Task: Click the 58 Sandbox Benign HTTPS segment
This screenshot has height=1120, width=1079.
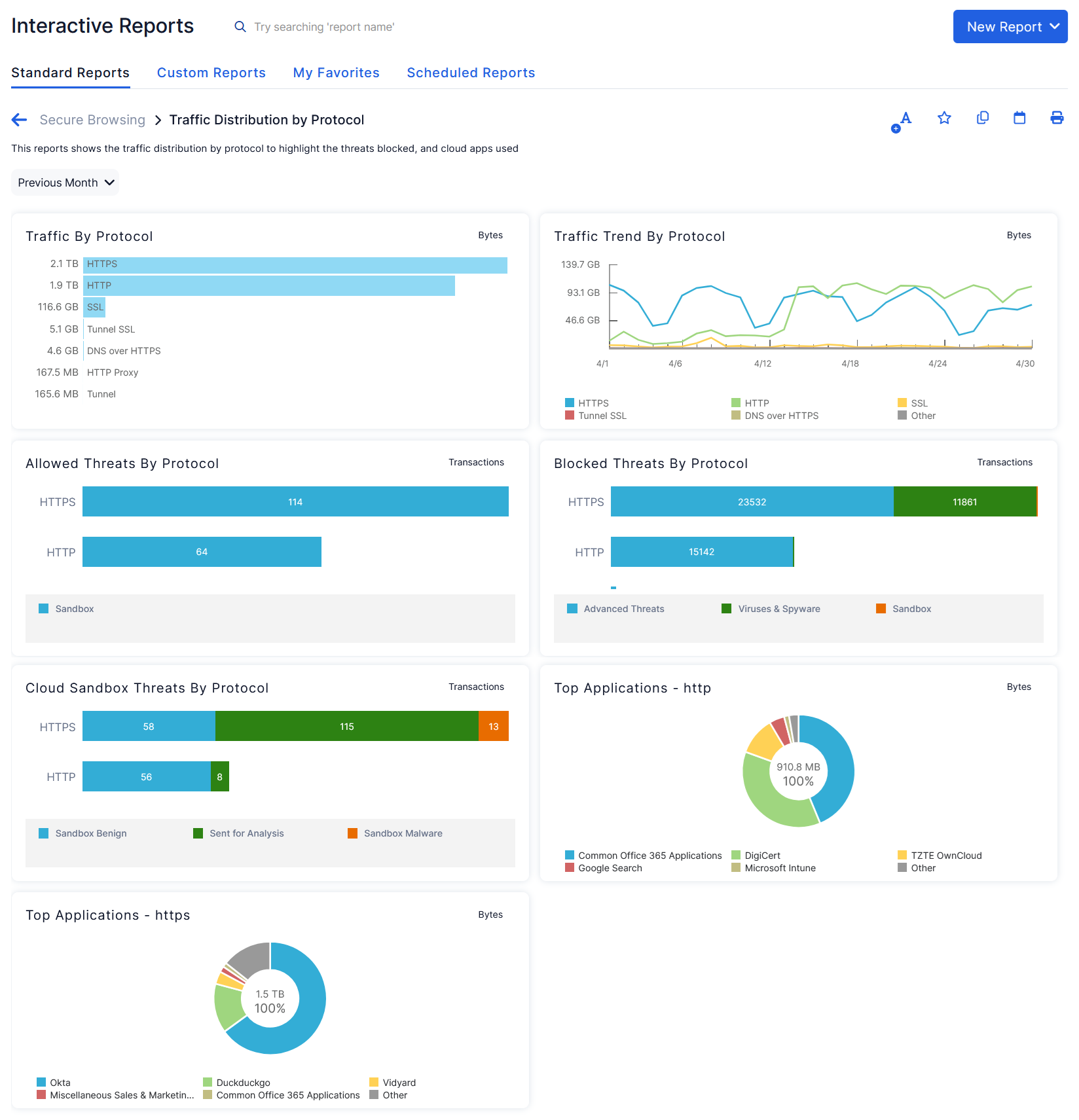Action: coord(149,726)
